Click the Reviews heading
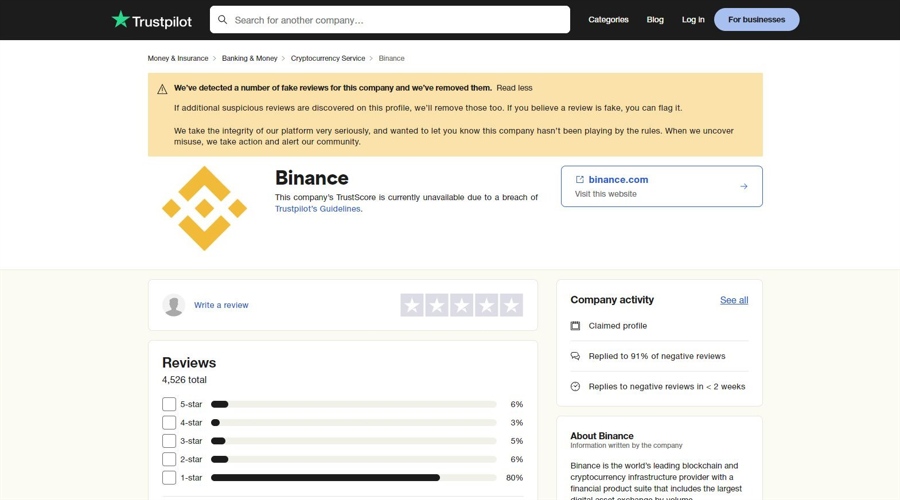 tap(189, 363)
